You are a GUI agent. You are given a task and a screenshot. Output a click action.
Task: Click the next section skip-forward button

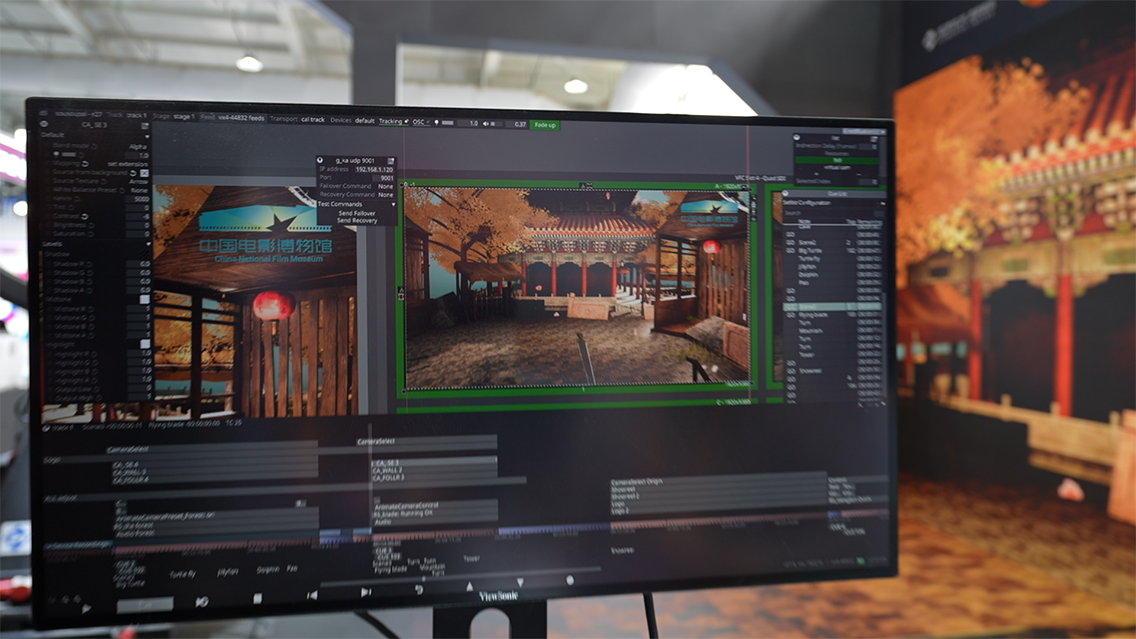point(366,592)
